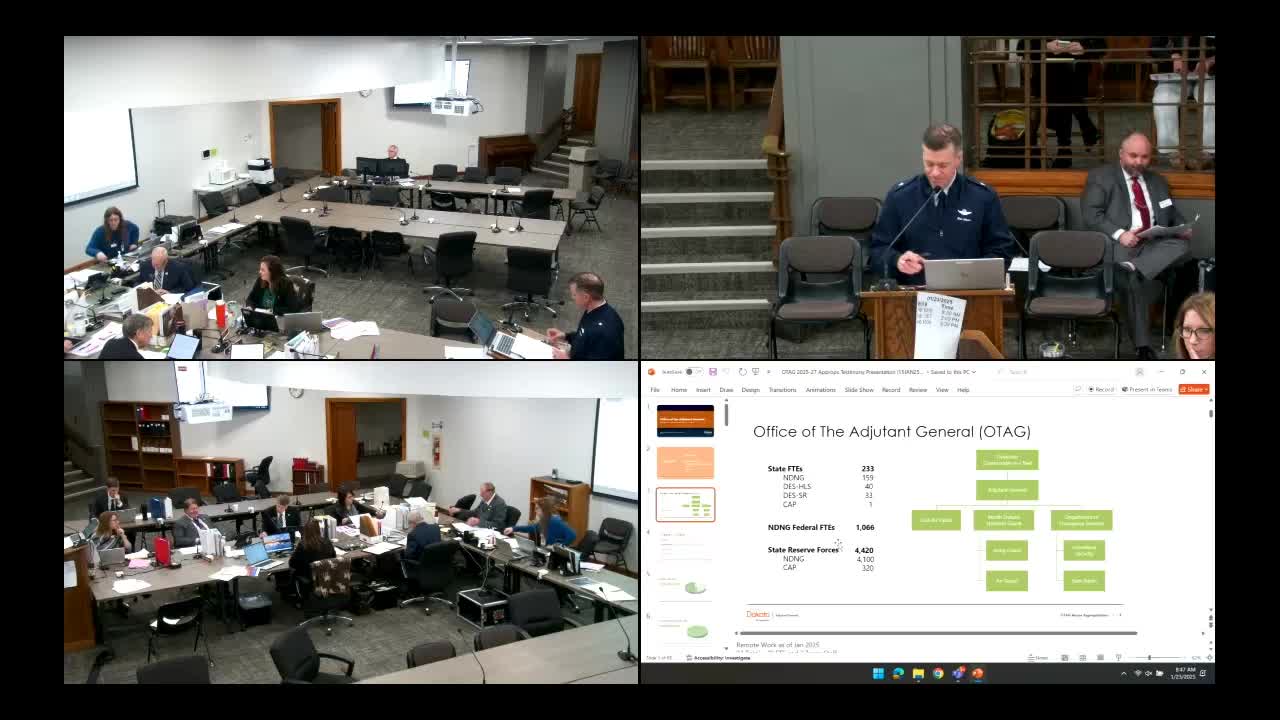The width and height of the screenshot is (1280, 720).
Task: Open the Review ribbon tab
Action: tap(917, 390)
